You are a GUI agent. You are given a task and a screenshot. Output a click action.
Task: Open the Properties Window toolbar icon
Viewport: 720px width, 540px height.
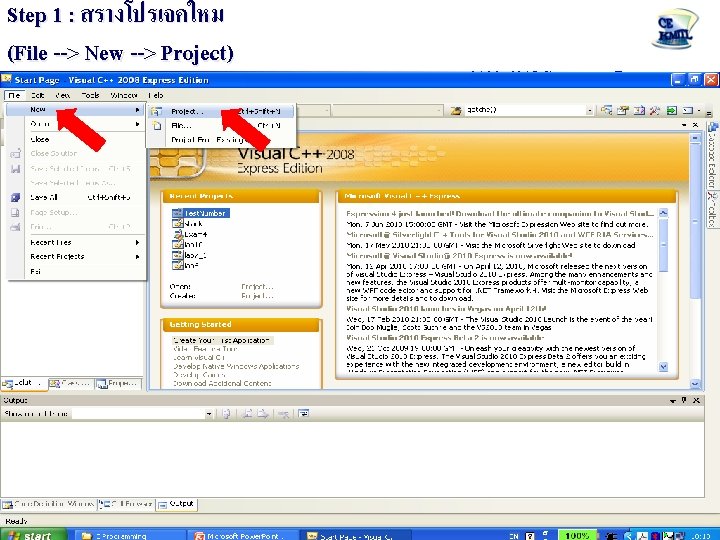click(x=623, y=110)
